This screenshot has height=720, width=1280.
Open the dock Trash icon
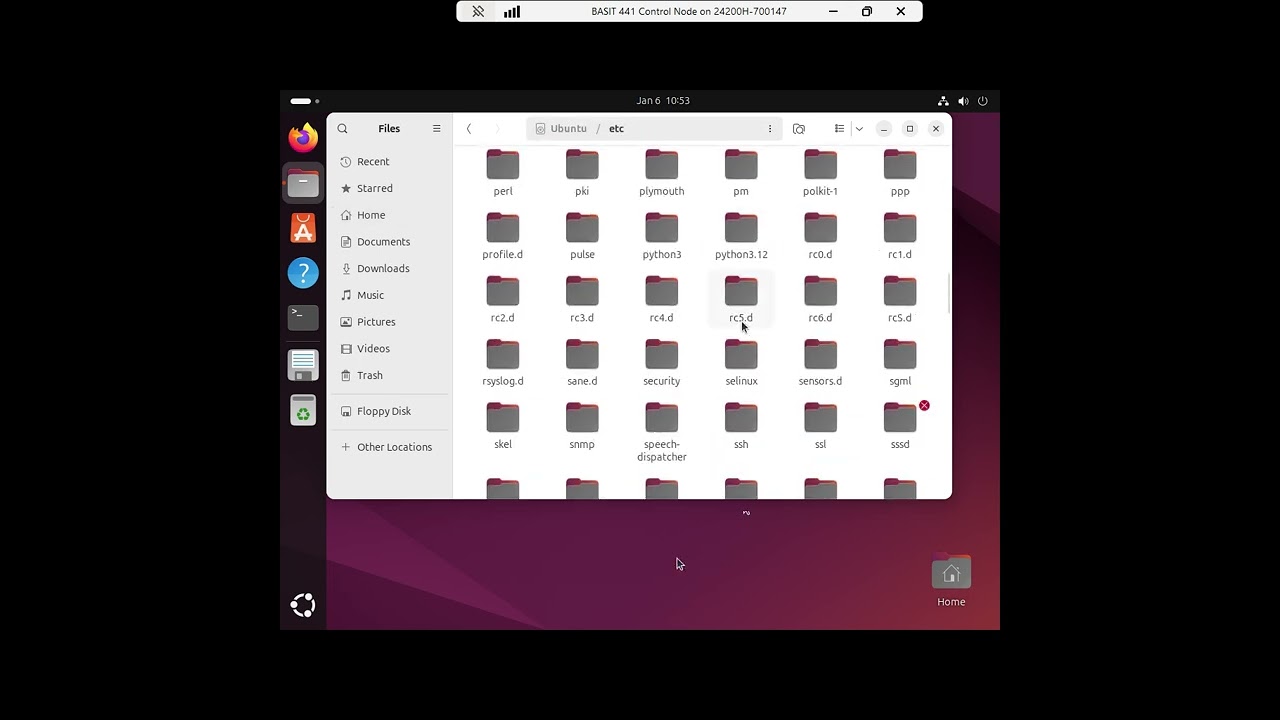[x=303, y=410]
